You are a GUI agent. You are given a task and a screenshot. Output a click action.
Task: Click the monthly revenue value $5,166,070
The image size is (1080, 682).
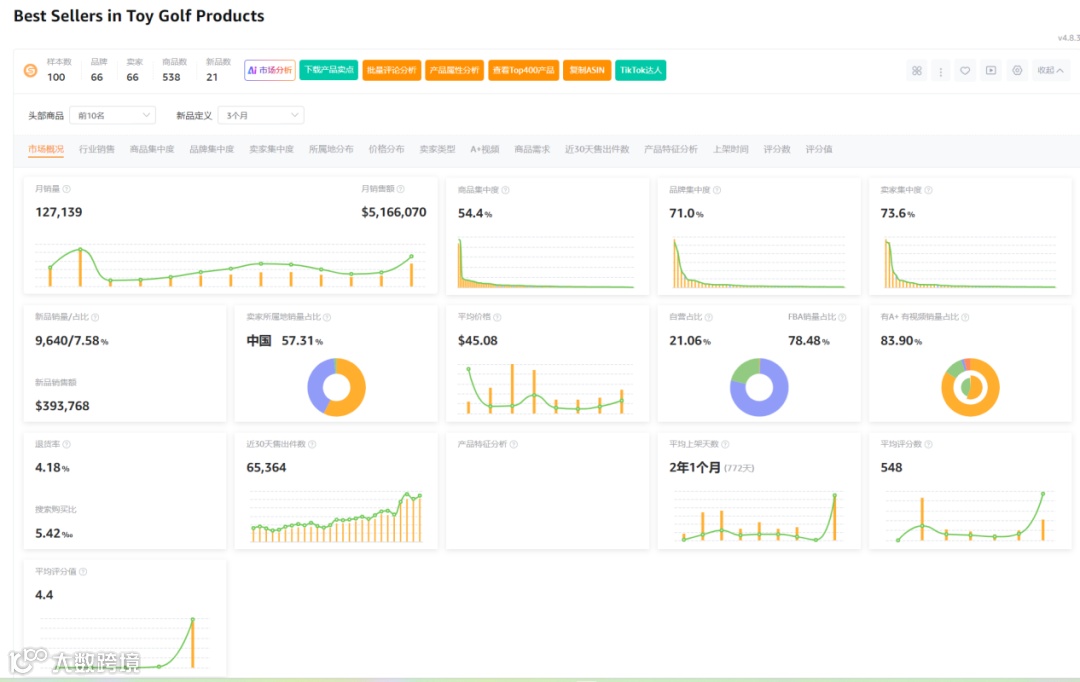click(x=394, y=212)
